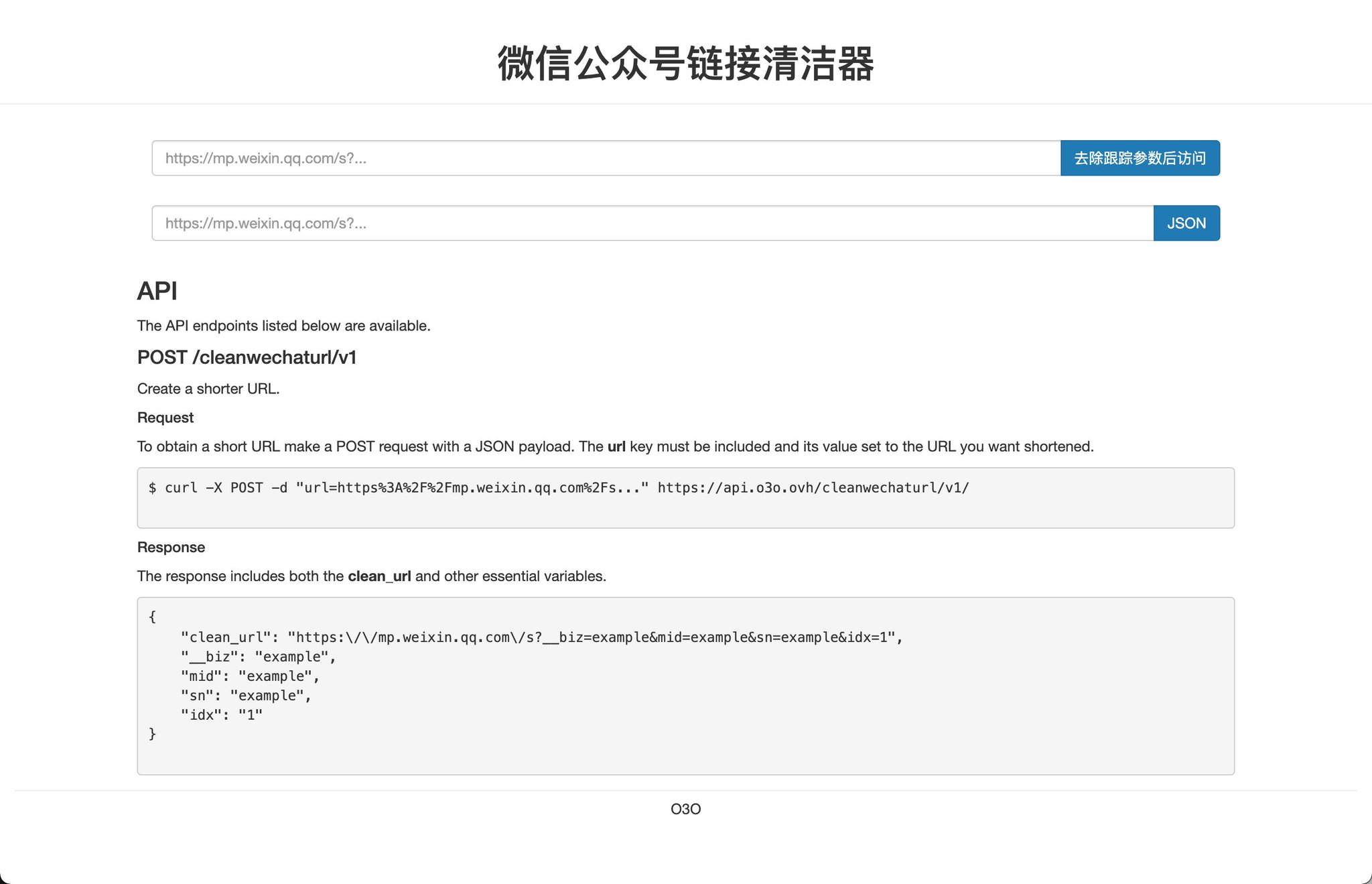
Task: Click the Request subheading
Action: click(x=165, y=417)
